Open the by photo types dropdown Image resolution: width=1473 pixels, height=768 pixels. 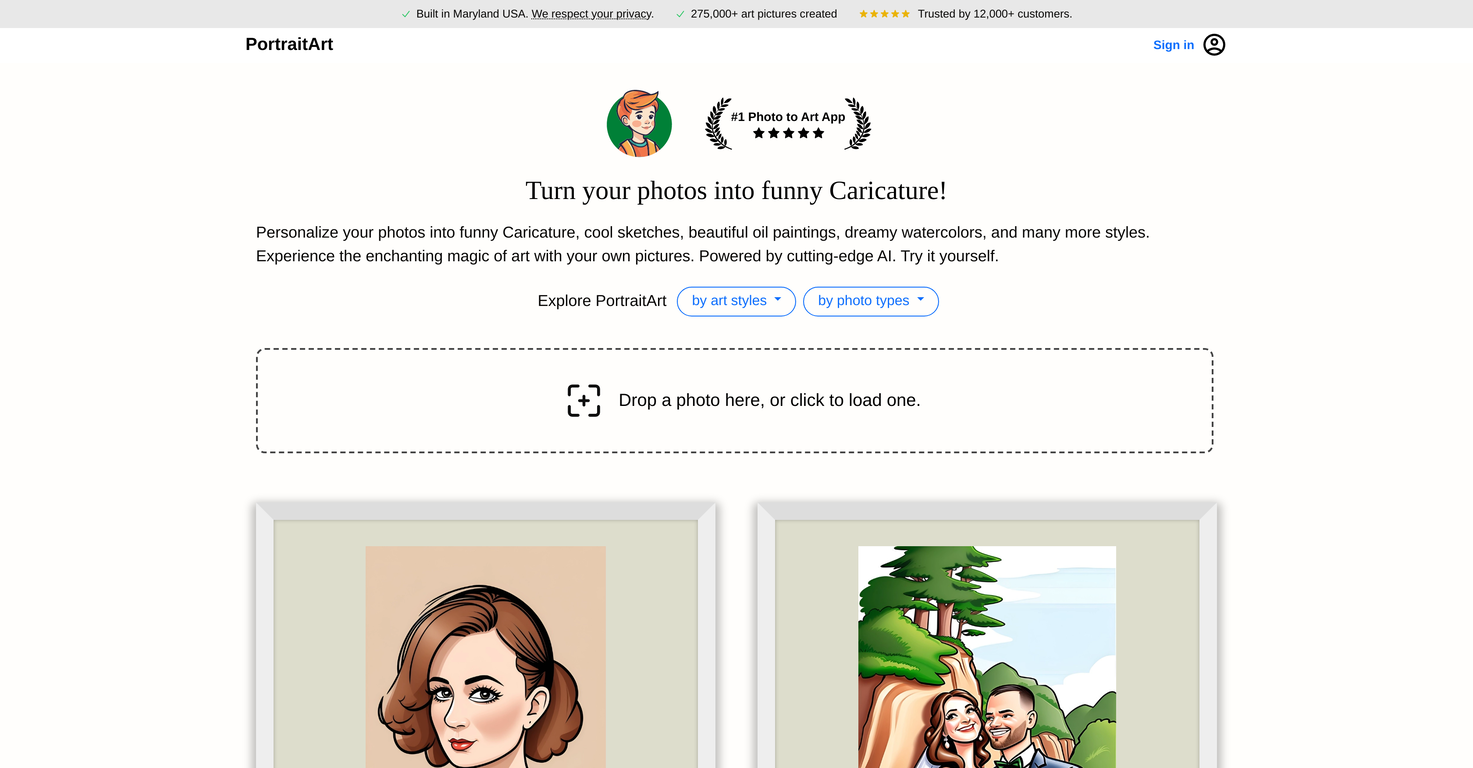coord(871,301)
